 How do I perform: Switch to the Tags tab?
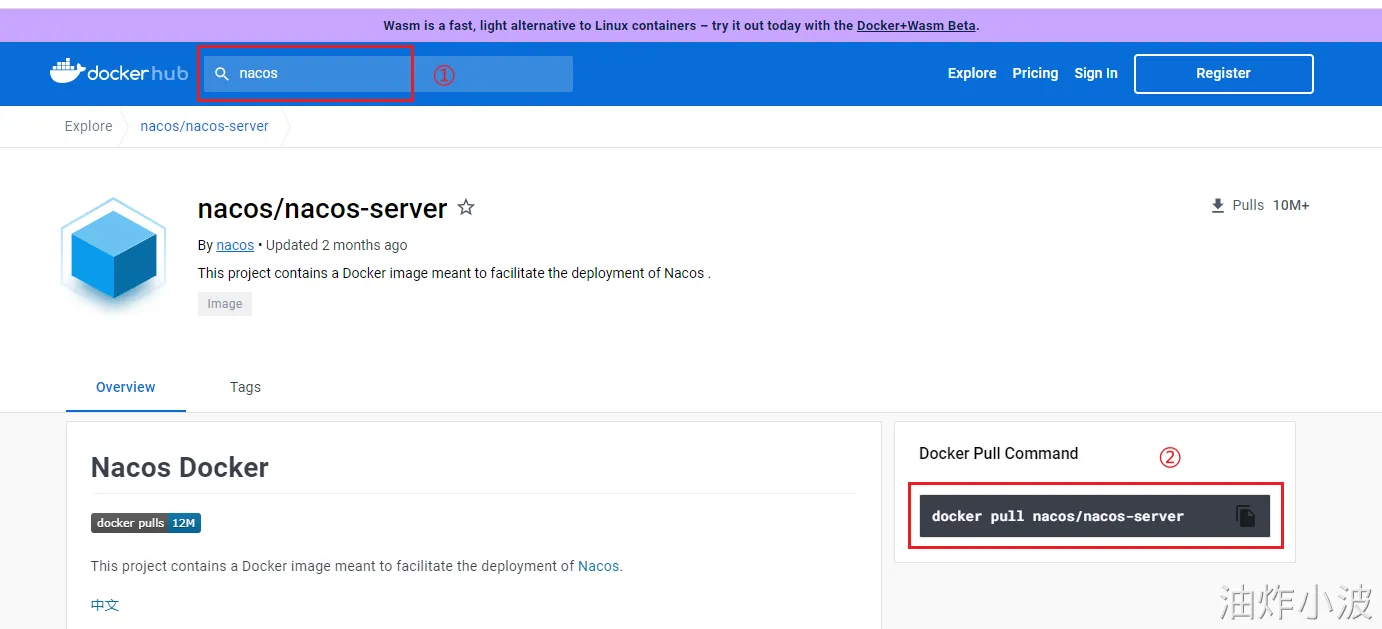(x=245, y=387)
